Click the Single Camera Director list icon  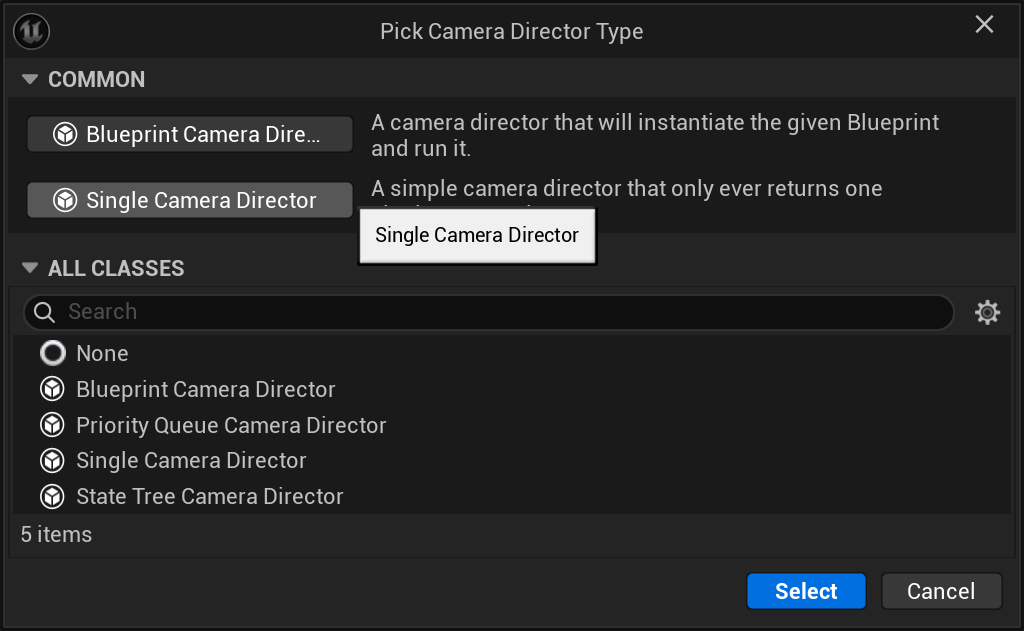(x=52, y=460)
